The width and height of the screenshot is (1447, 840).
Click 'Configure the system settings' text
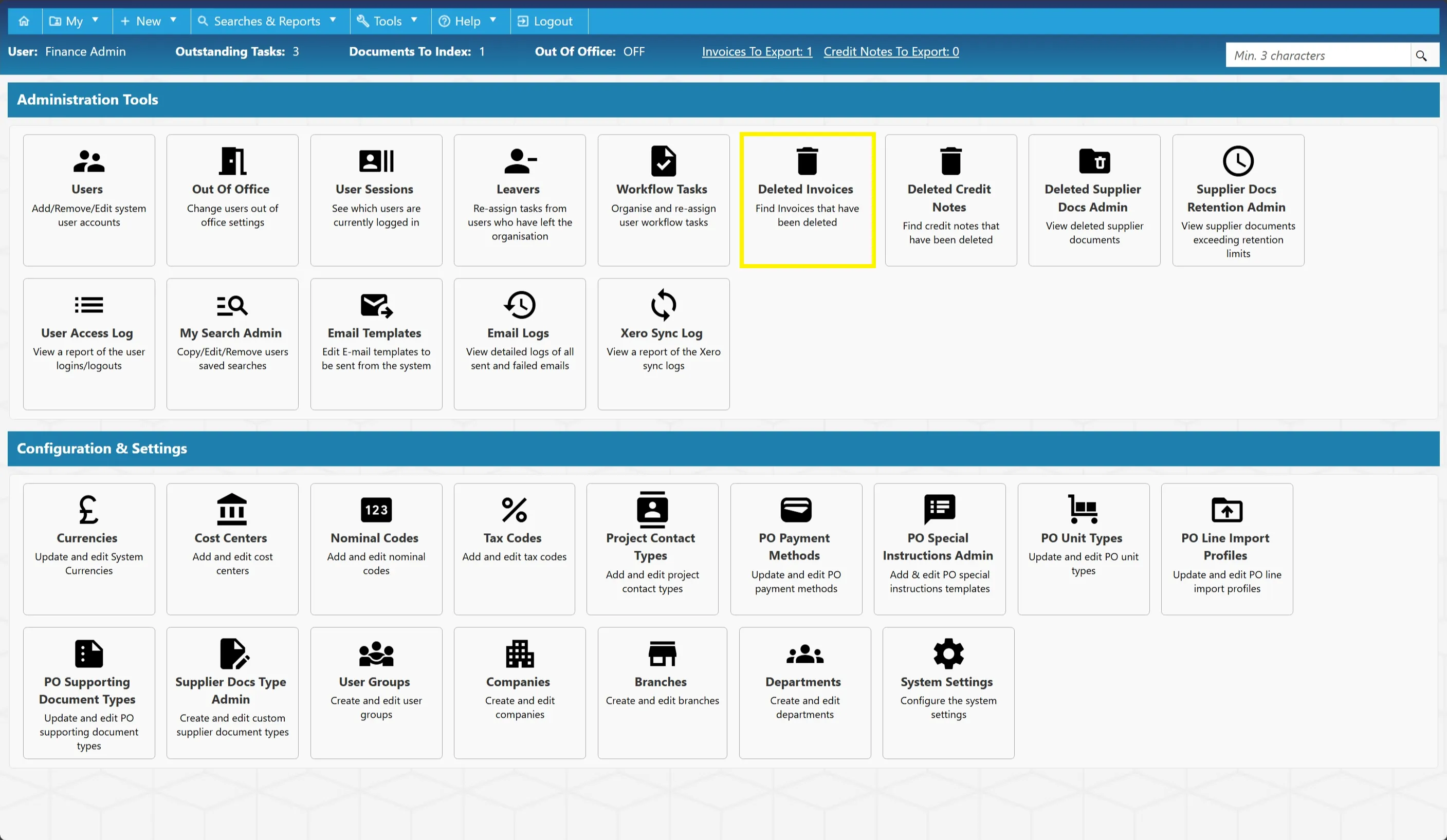click(948, 707)
